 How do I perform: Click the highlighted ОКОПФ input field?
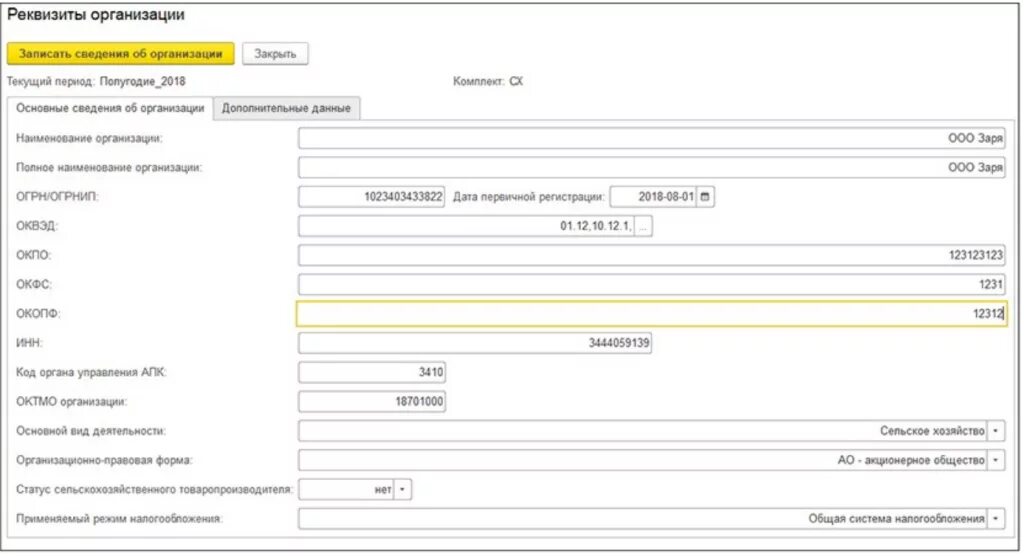click(651, 314)
